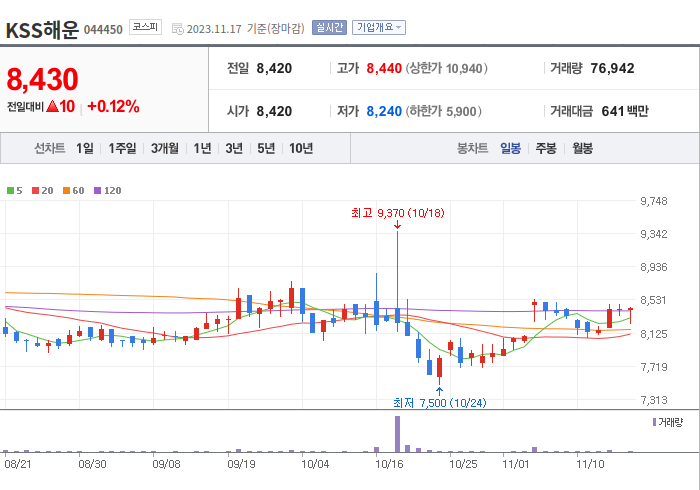Select the 3개월 line chart tab
This screenshot has width=700, height=490.
pos(165,148)
